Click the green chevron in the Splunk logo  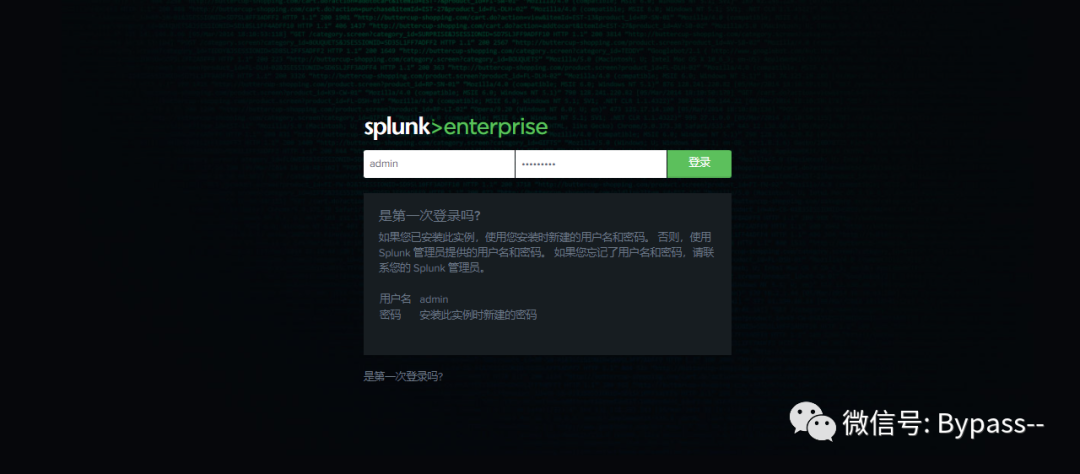[437, 127]
